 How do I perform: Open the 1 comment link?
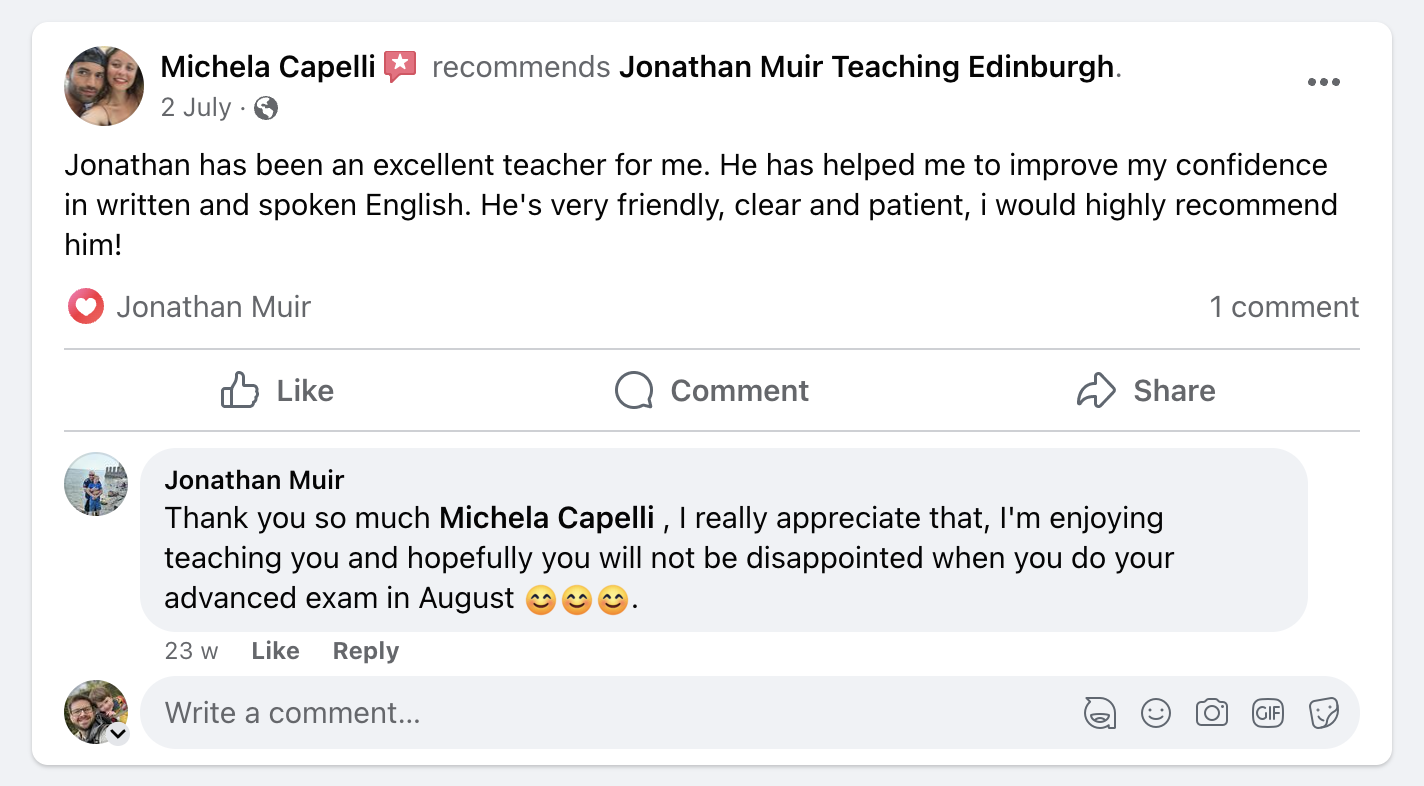1284,306
